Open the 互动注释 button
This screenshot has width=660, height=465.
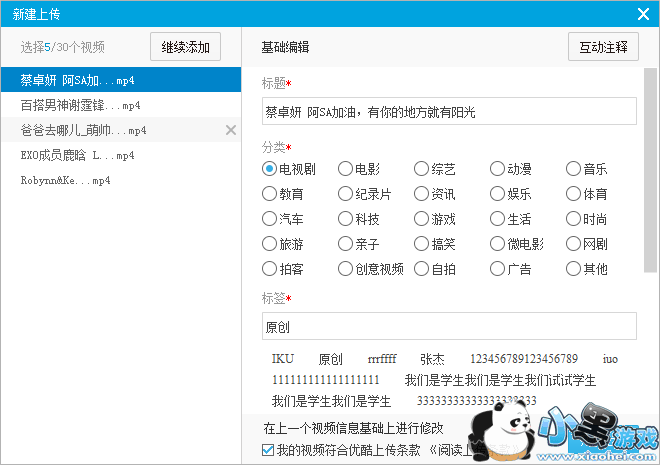(x=603, y=47)
